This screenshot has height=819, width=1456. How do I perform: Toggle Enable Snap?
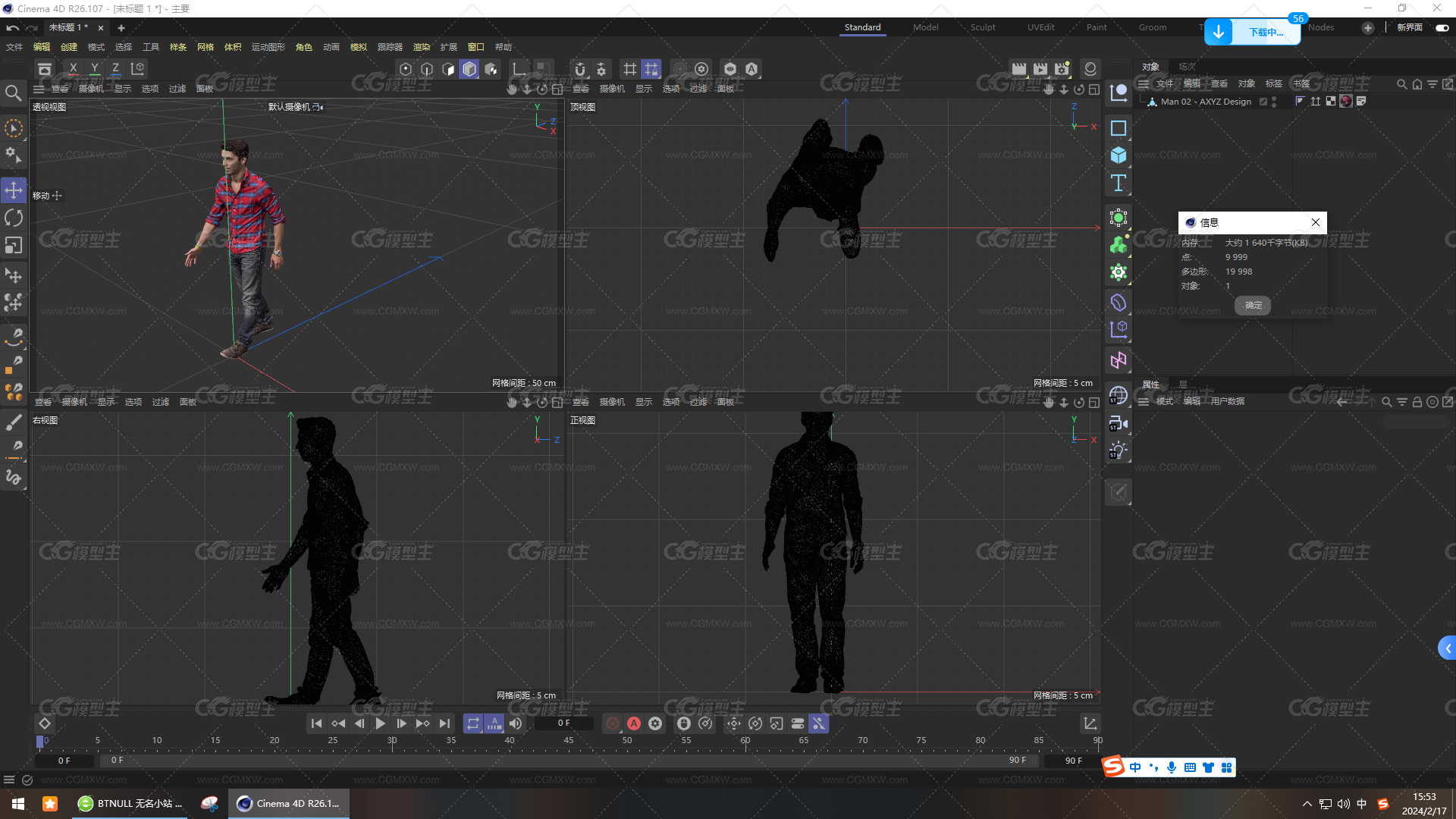point(580,69)
